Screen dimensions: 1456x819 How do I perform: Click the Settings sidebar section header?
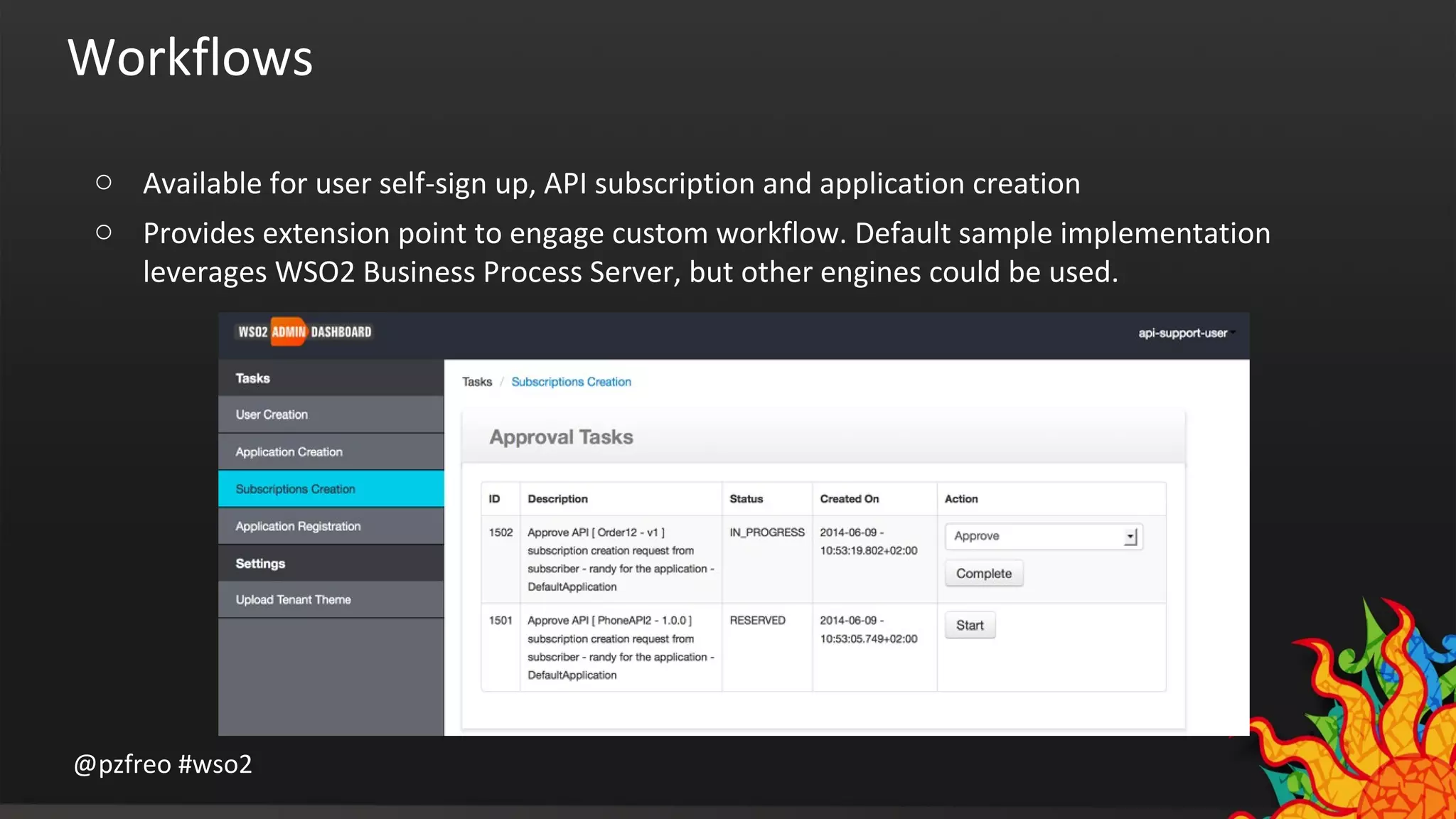pos(331,563)
